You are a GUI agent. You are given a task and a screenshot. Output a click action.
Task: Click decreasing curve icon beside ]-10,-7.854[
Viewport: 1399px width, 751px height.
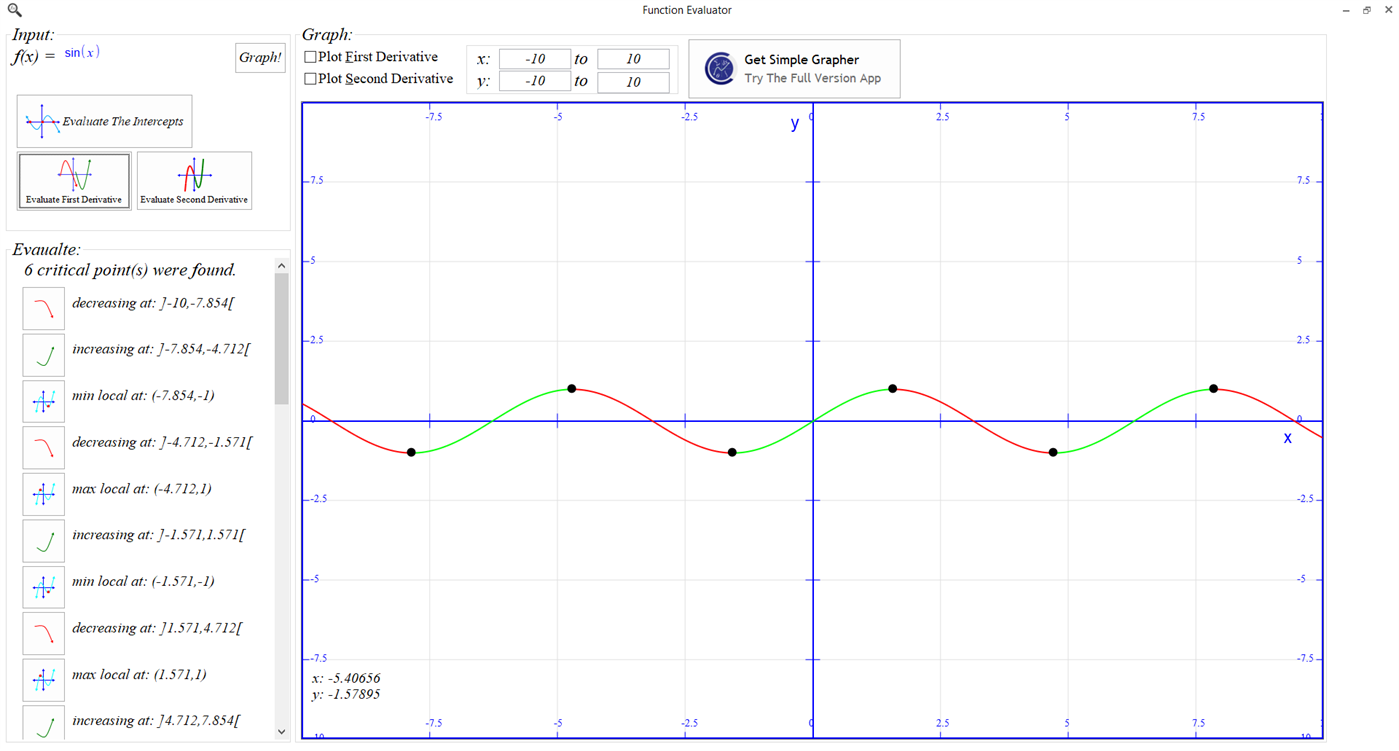43,308
